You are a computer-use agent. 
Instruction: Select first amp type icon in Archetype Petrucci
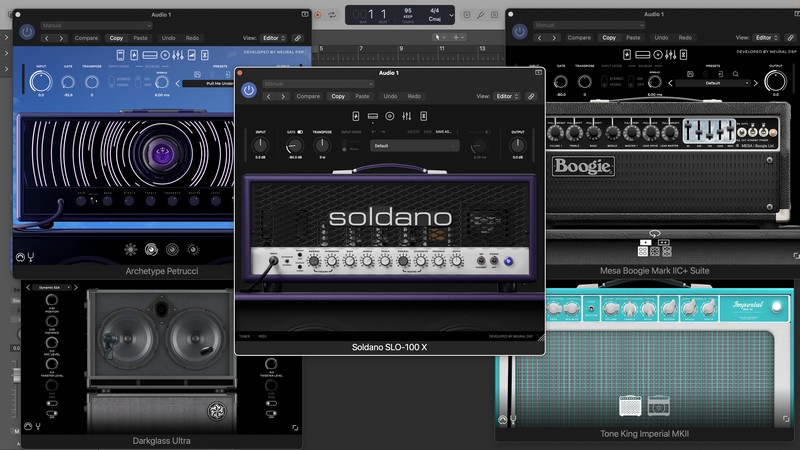[x=131, y=249]
